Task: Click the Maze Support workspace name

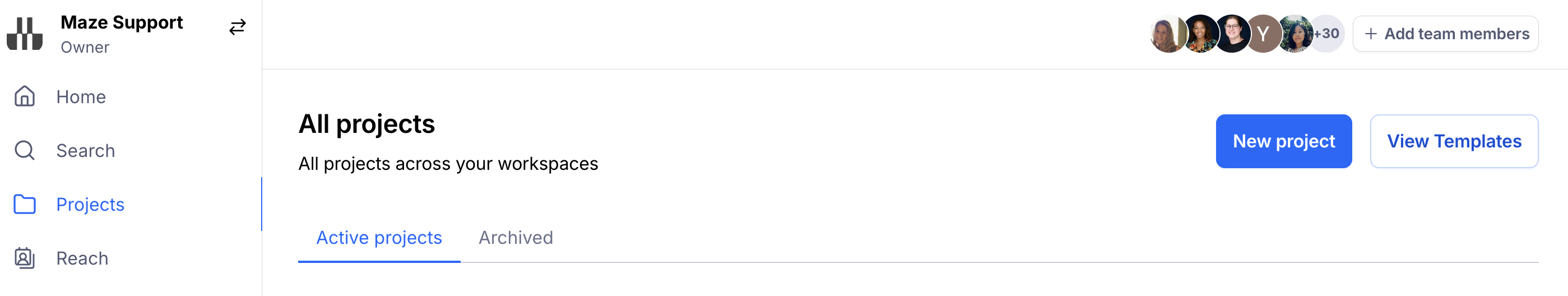Action: coord(122,22)
